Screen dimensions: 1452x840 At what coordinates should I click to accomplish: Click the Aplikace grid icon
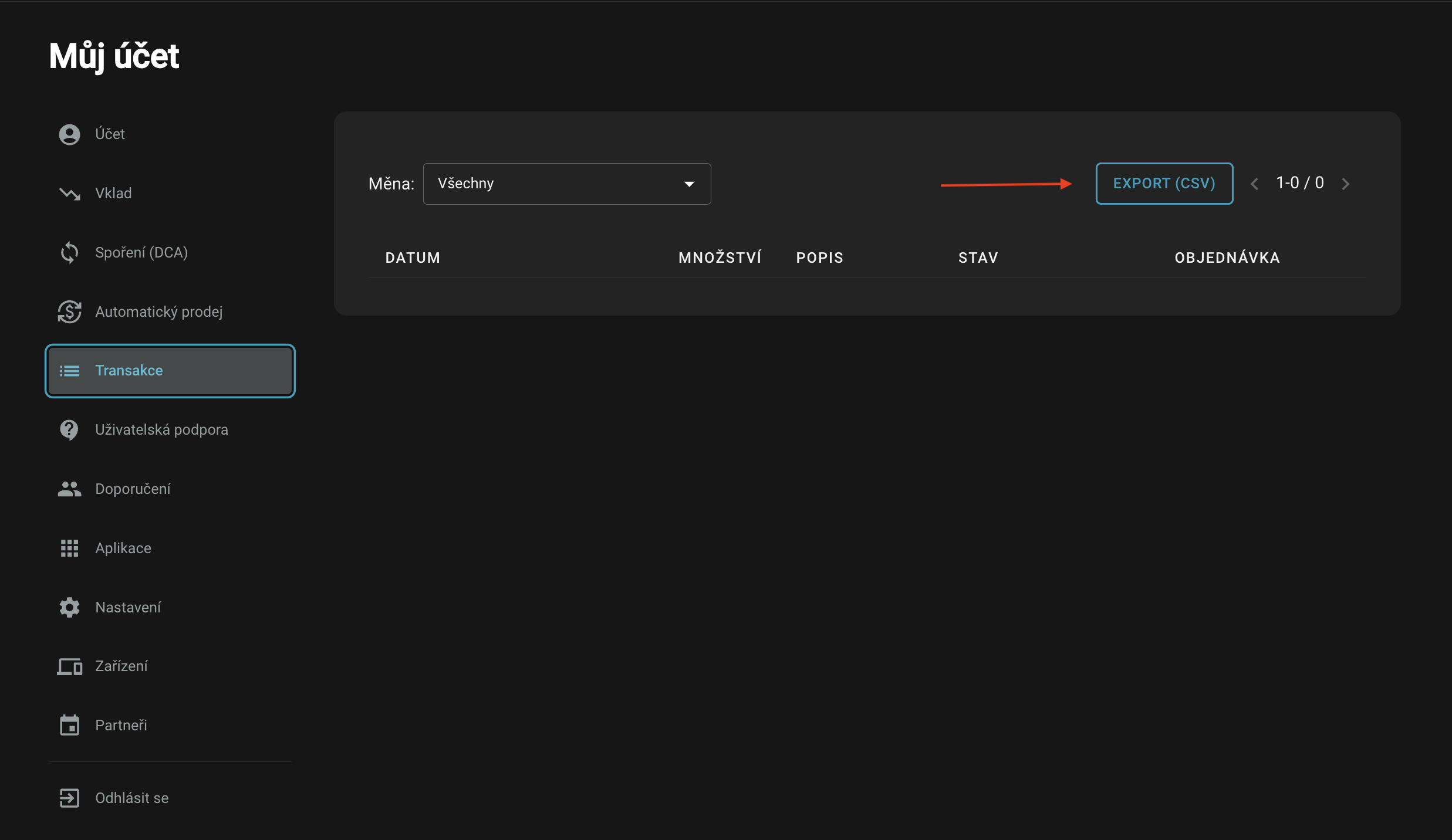point(69,548)
